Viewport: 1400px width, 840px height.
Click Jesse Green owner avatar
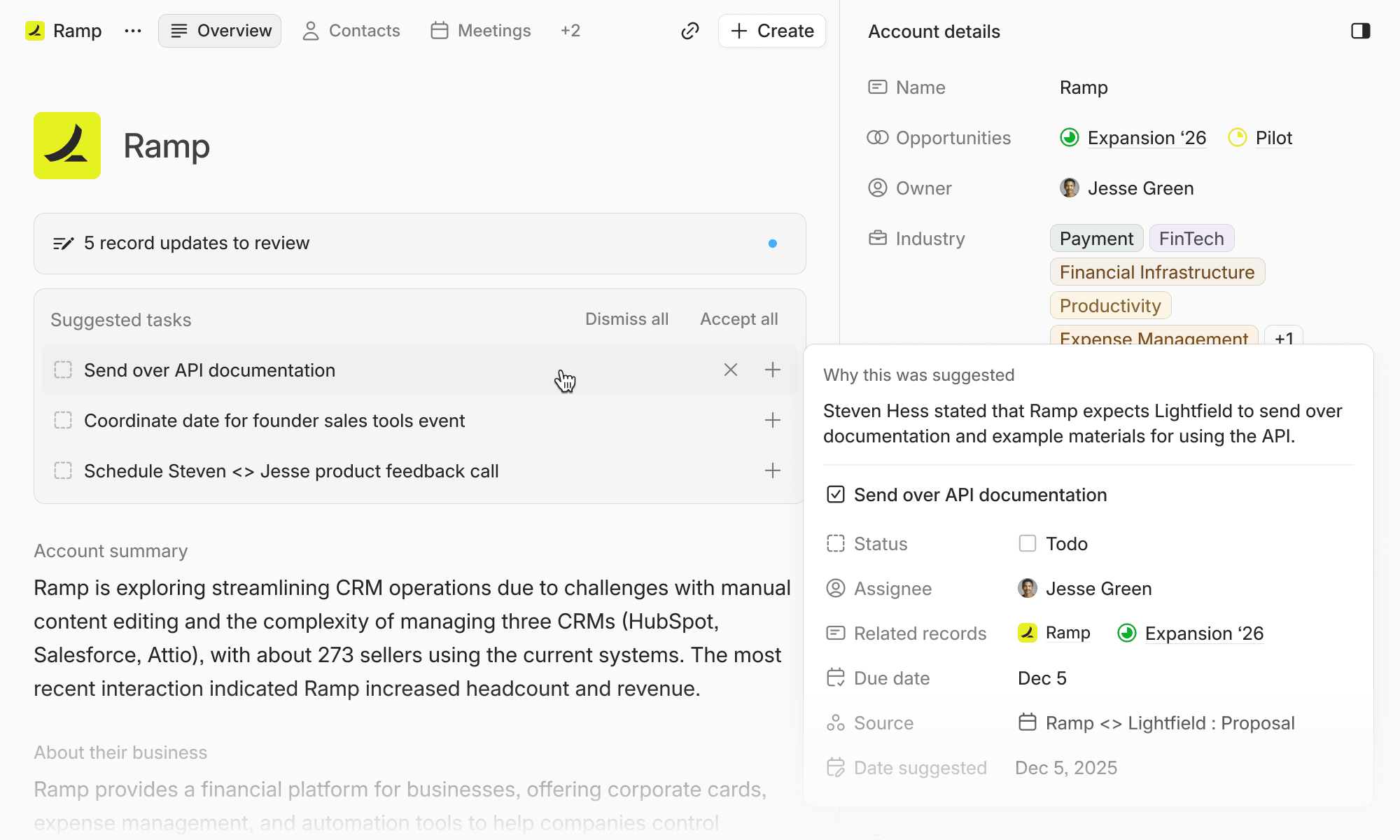[1069, 188]
